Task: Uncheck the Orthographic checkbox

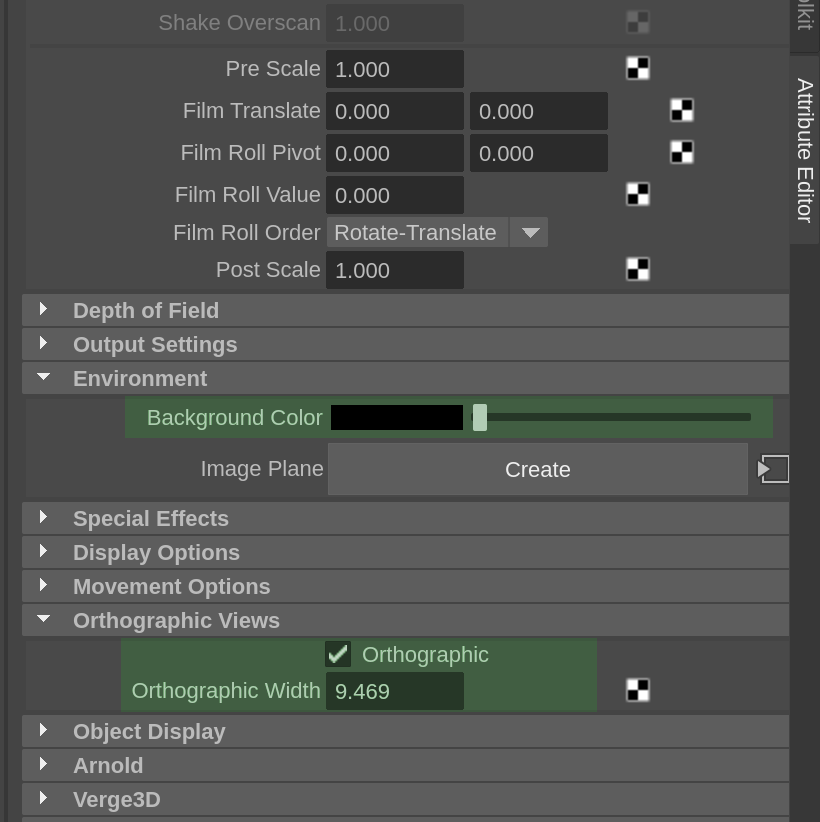Action: [x=338, y=654]
